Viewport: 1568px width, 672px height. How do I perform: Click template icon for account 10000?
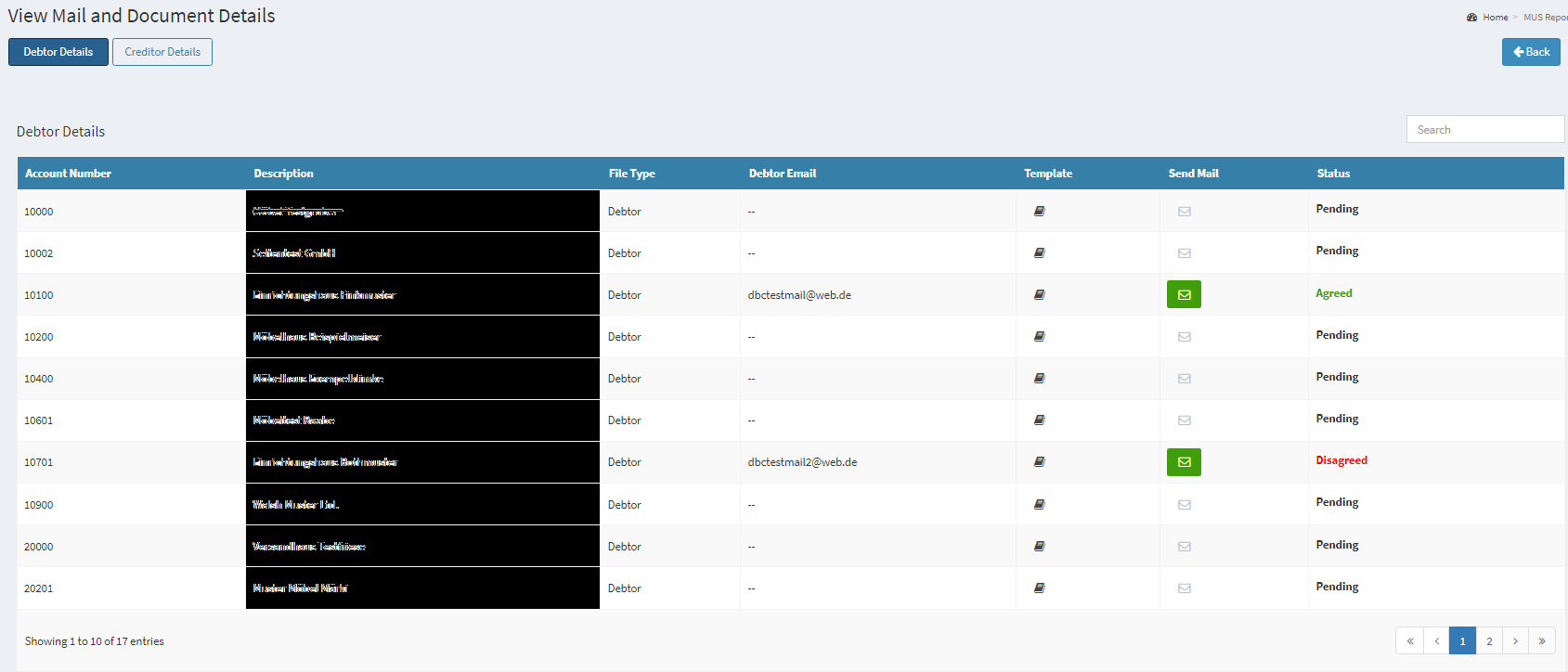point(1039,212)
